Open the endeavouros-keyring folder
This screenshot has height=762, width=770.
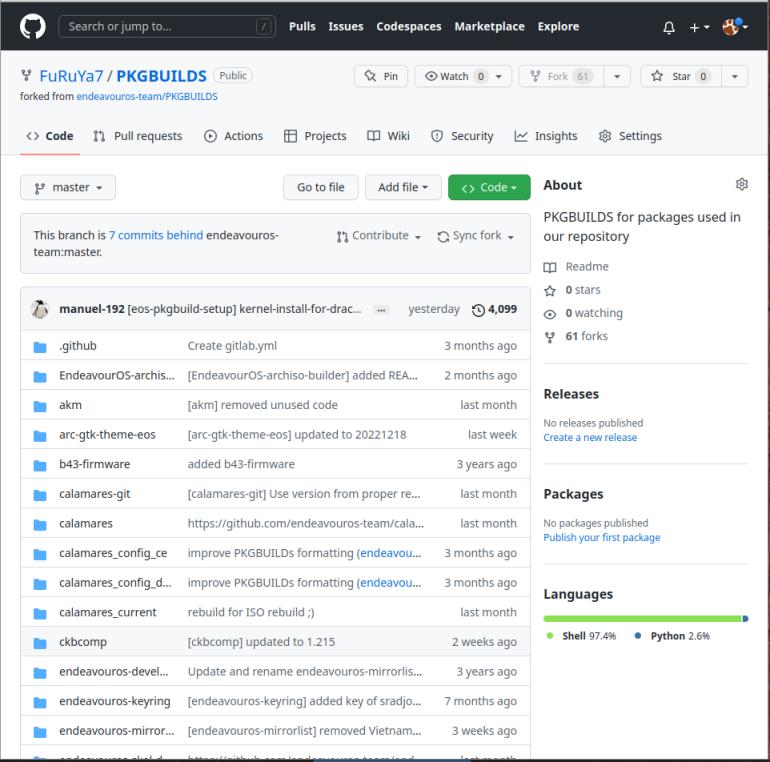114,701
